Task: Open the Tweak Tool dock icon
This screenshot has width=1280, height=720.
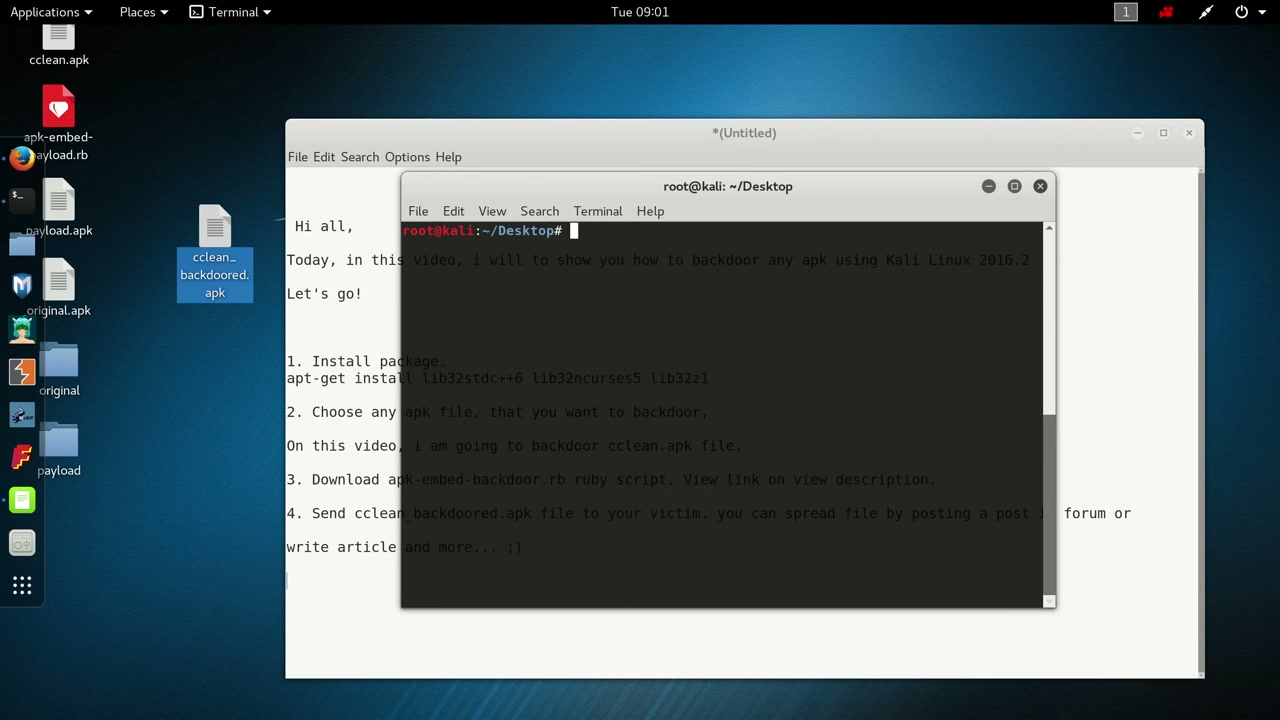Action: coord(22,543)
